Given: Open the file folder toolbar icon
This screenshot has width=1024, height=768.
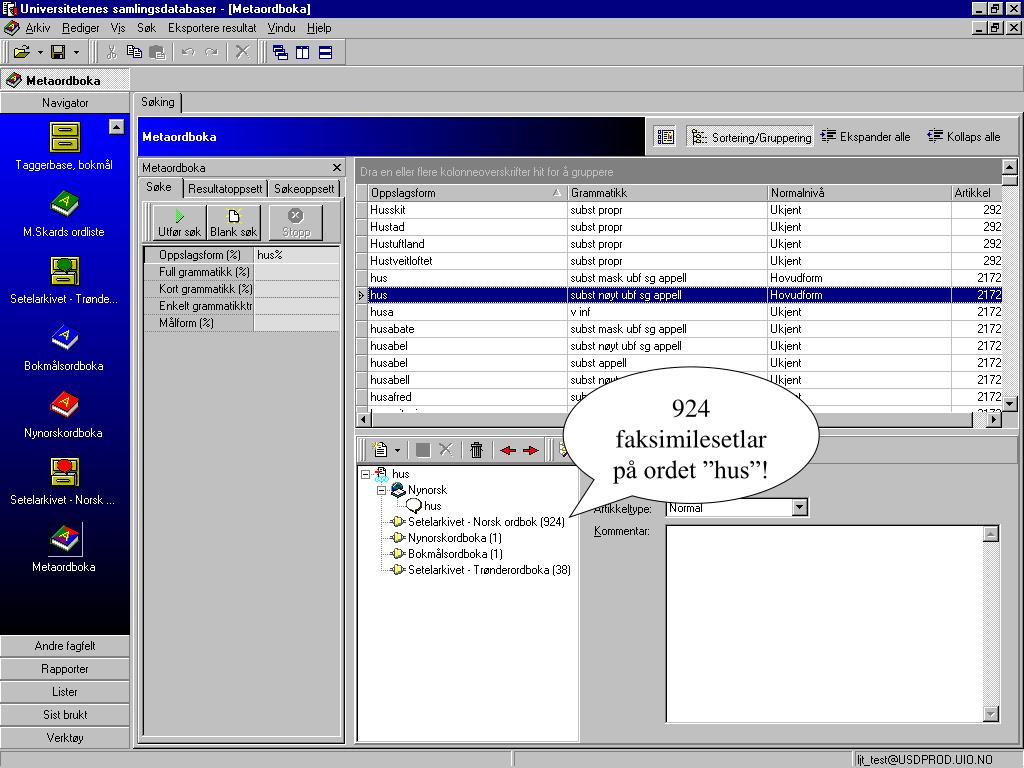Looking at the screenshot, I should tap(22, 52).
